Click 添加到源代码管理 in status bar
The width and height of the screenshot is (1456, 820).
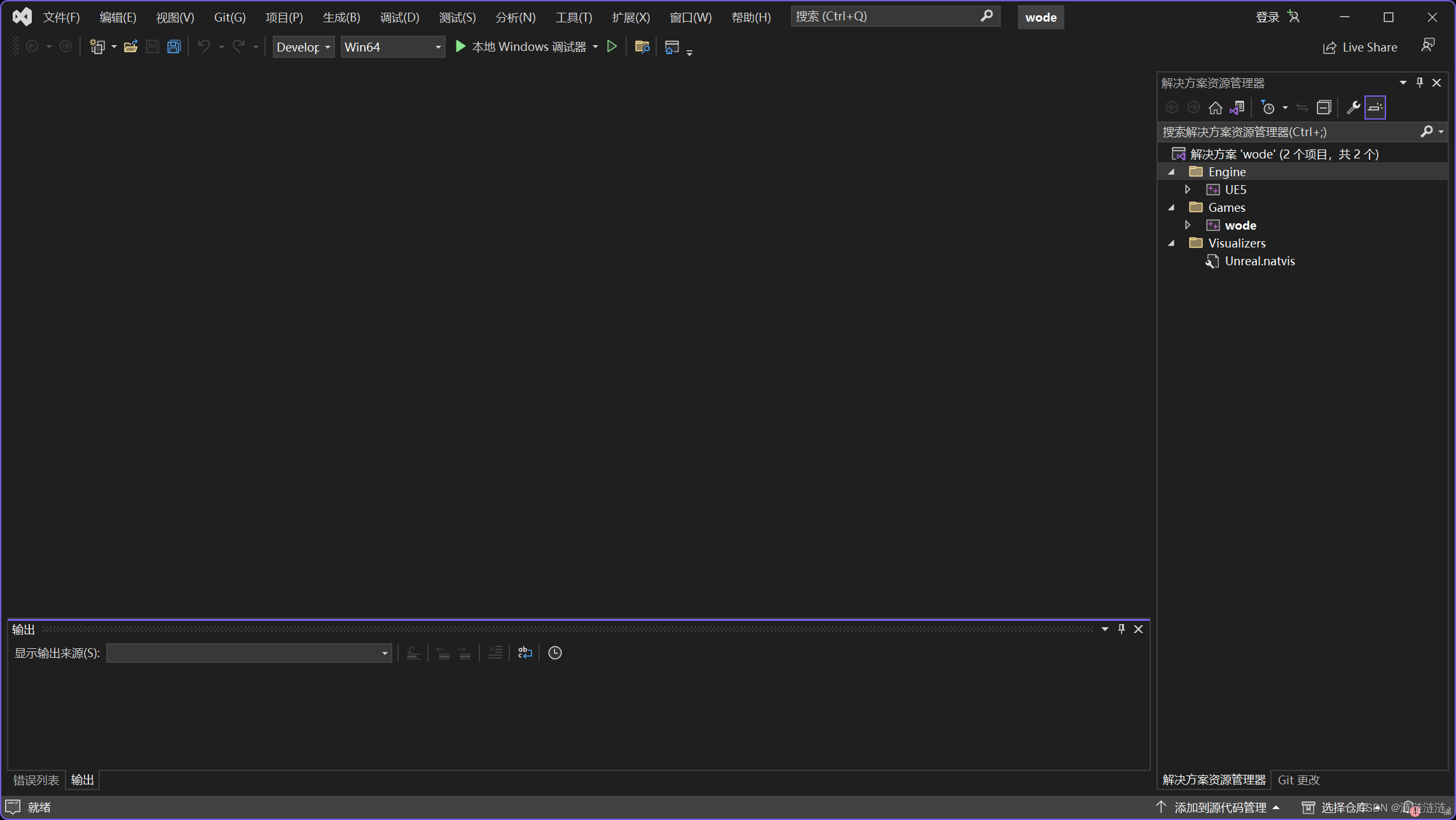click(1219, 807)
